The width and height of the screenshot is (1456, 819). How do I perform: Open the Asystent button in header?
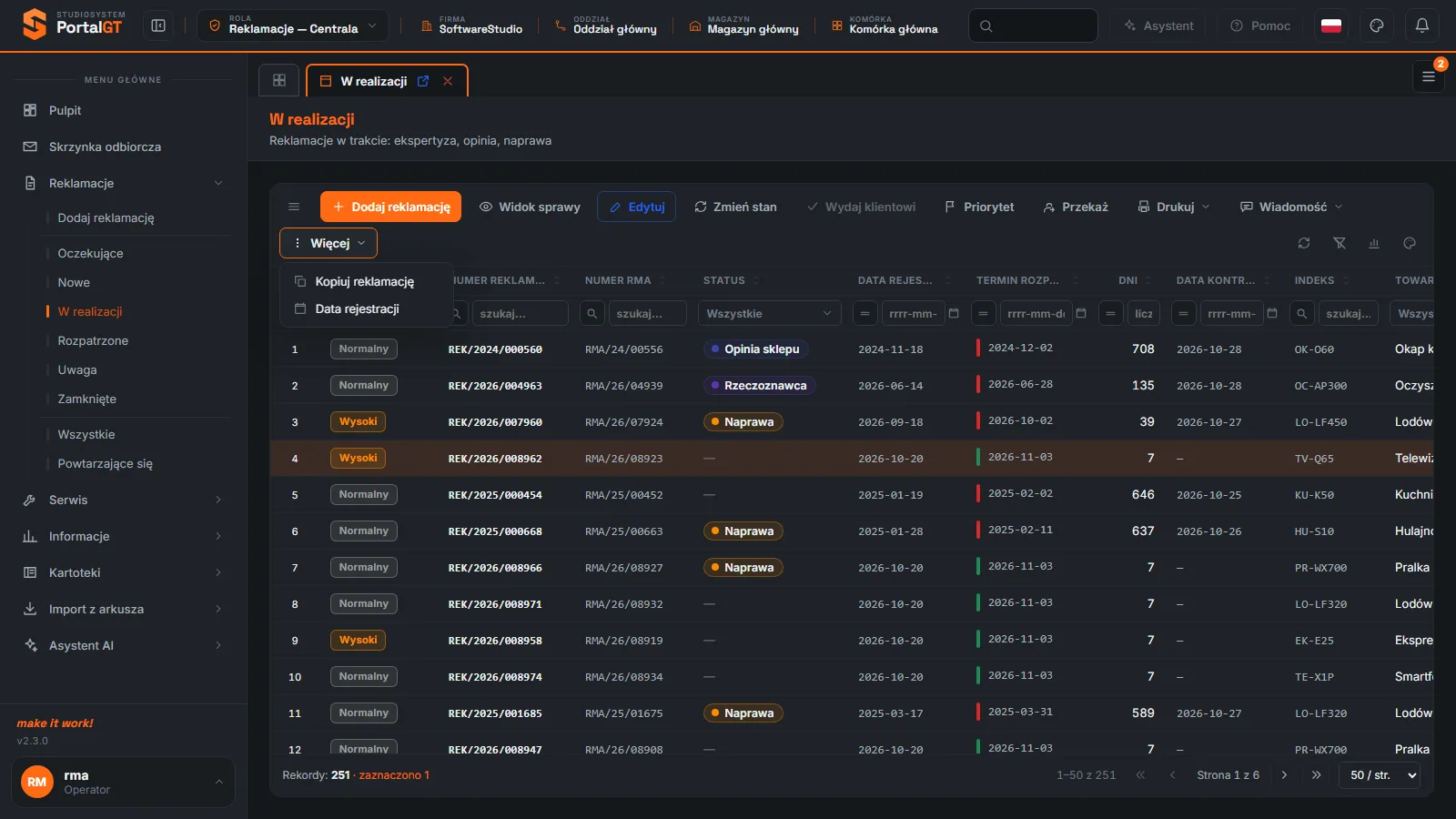[x=1158, y=25]
